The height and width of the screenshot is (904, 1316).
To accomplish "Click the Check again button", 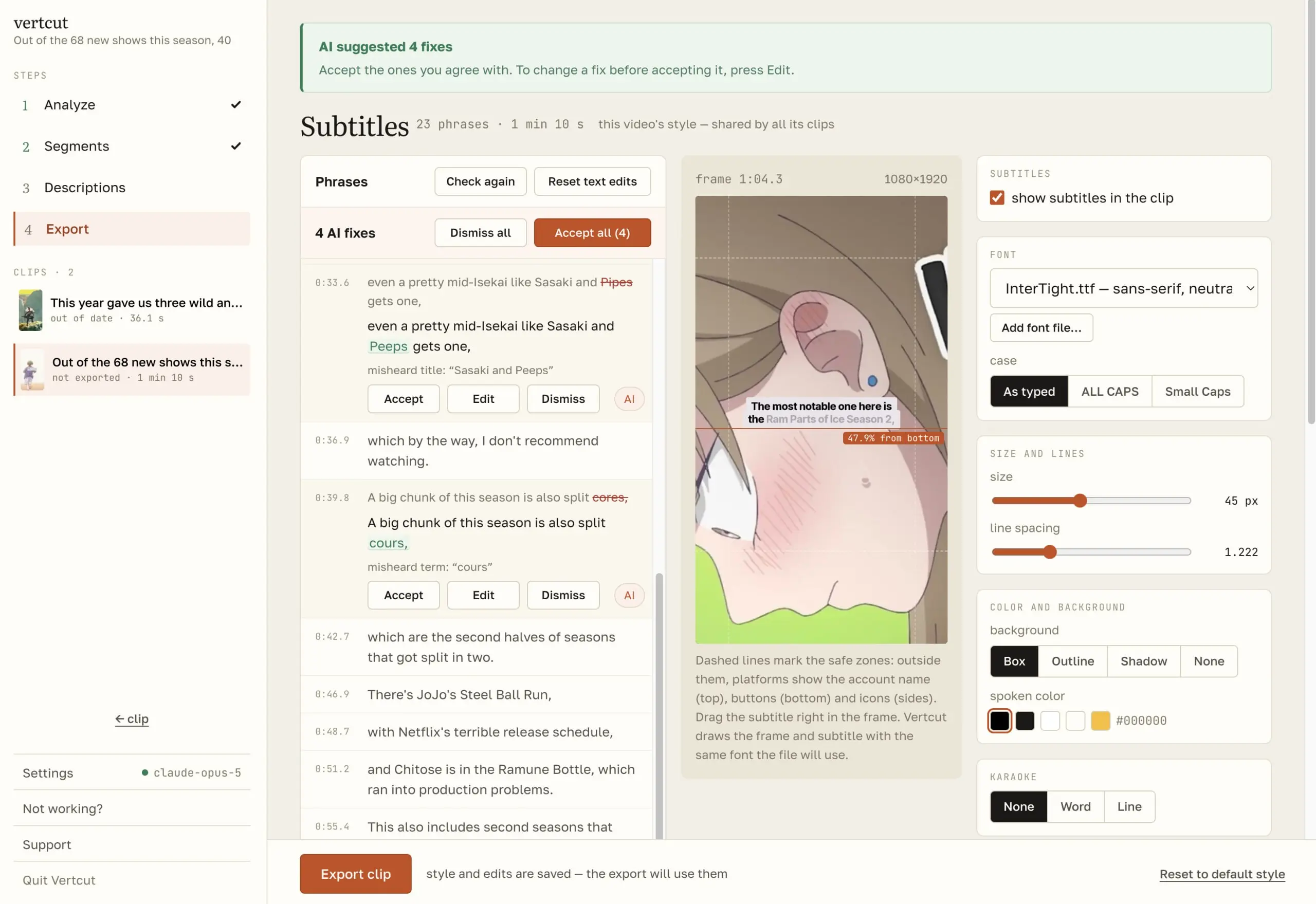I will pos(480,181).
